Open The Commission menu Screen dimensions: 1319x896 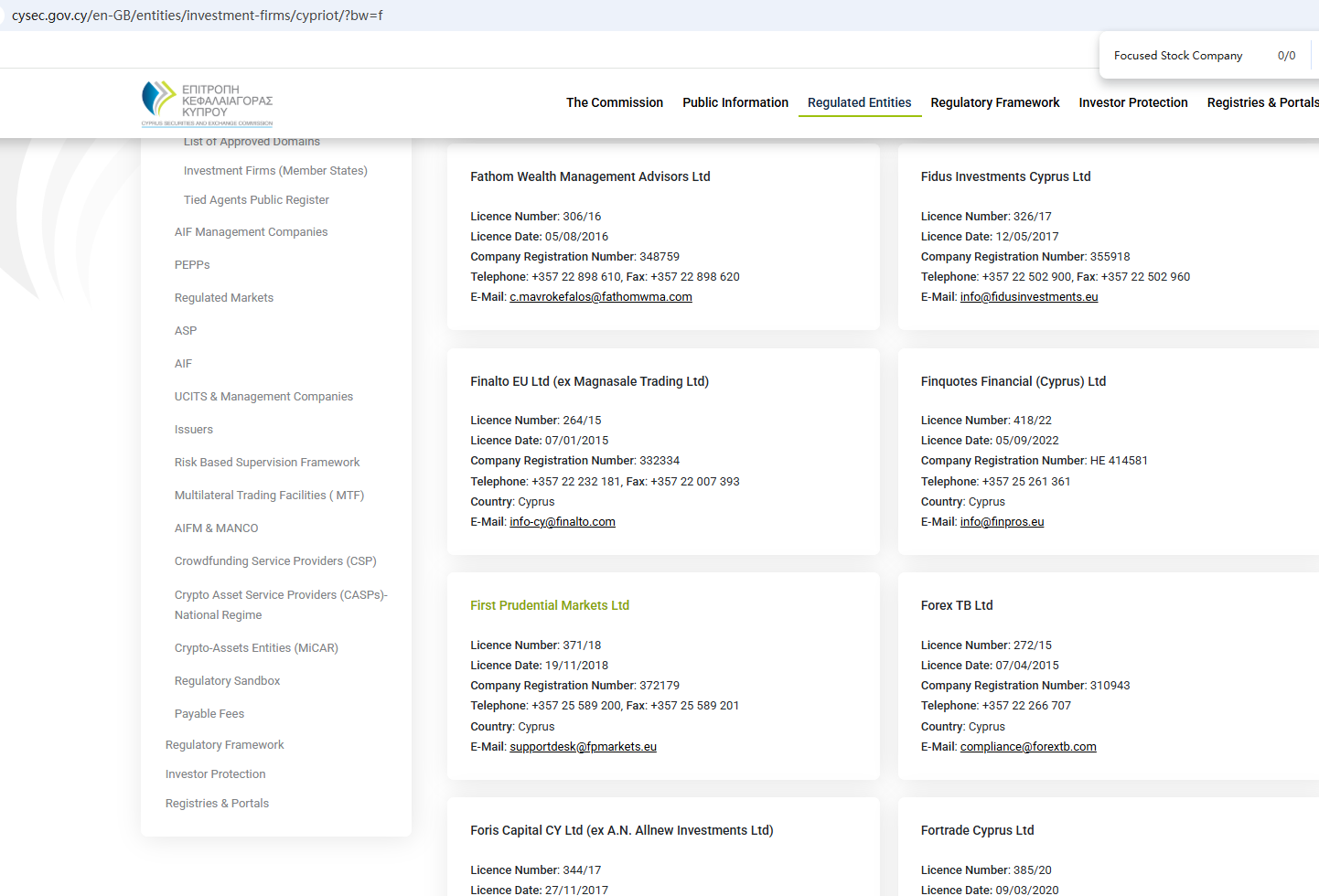pyautogui.click(x=614, y=102)
